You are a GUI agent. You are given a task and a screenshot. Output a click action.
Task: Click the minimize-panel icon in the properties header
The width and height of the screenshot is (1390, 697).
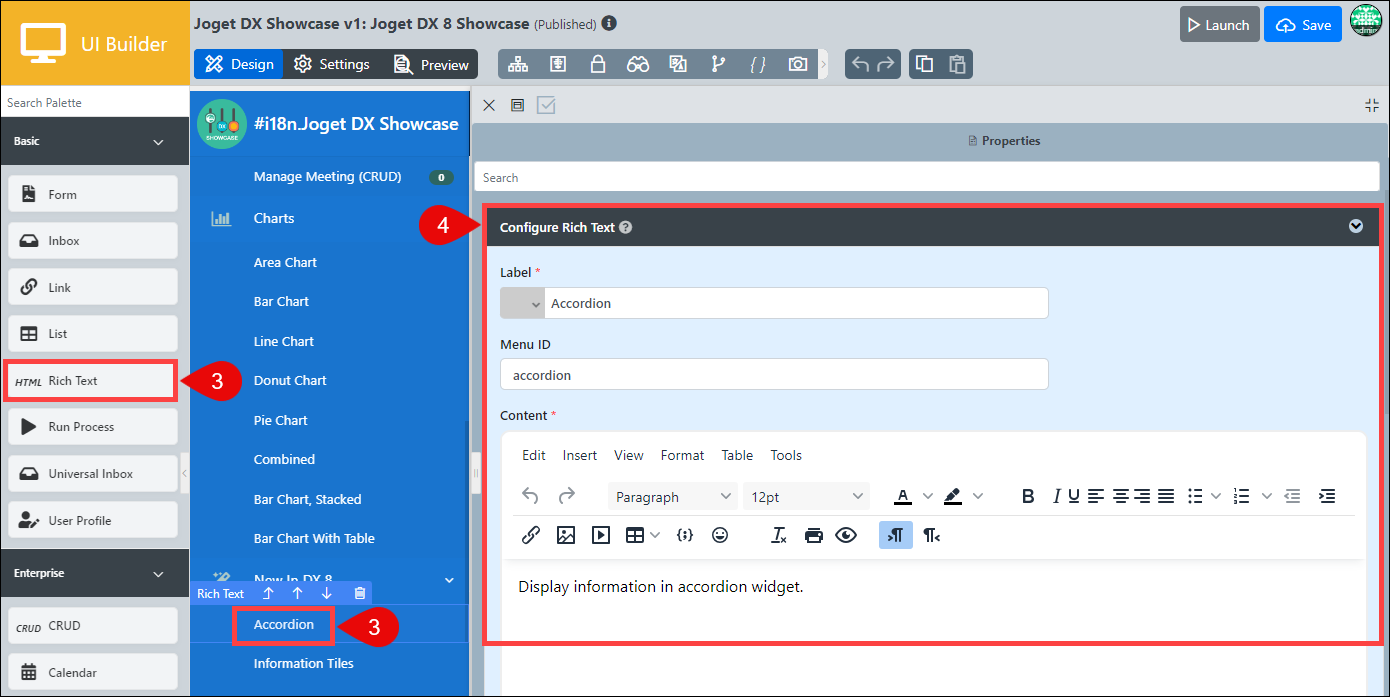1371,105
